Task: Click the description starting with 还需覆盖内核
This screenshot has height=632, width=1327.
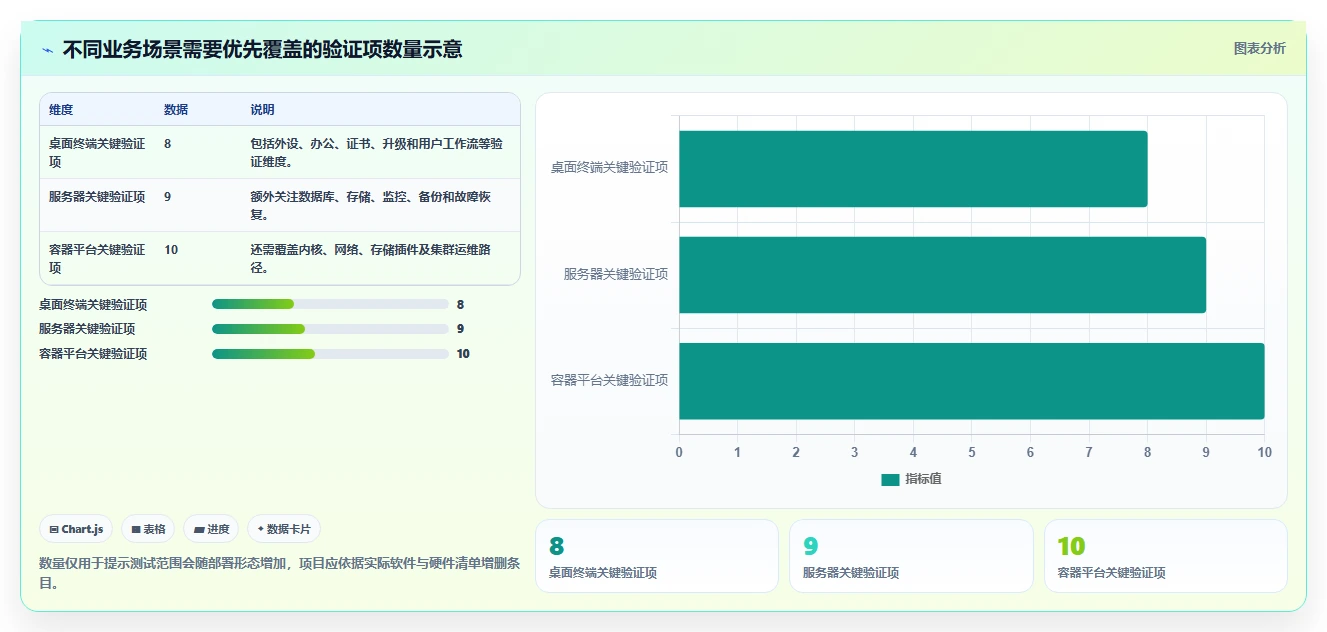Action: click(x=371, y=258)
